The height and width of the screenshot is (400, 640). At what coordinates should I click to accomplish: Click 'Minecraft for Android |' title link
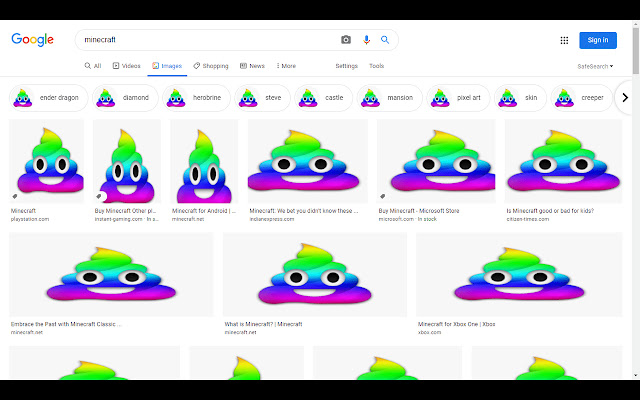click(x=204, y=211)
